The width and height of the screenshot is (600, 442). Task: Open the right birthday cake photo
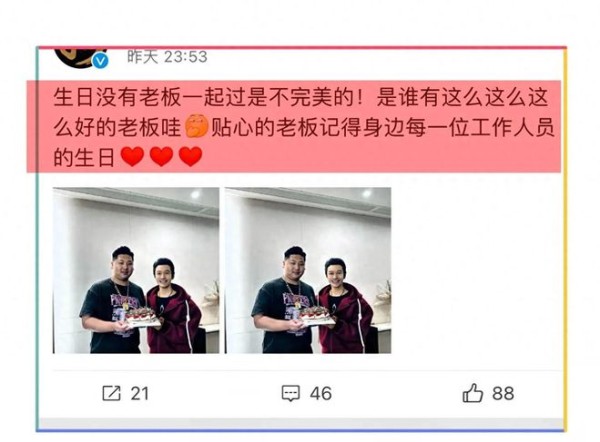tap(308, 270)
